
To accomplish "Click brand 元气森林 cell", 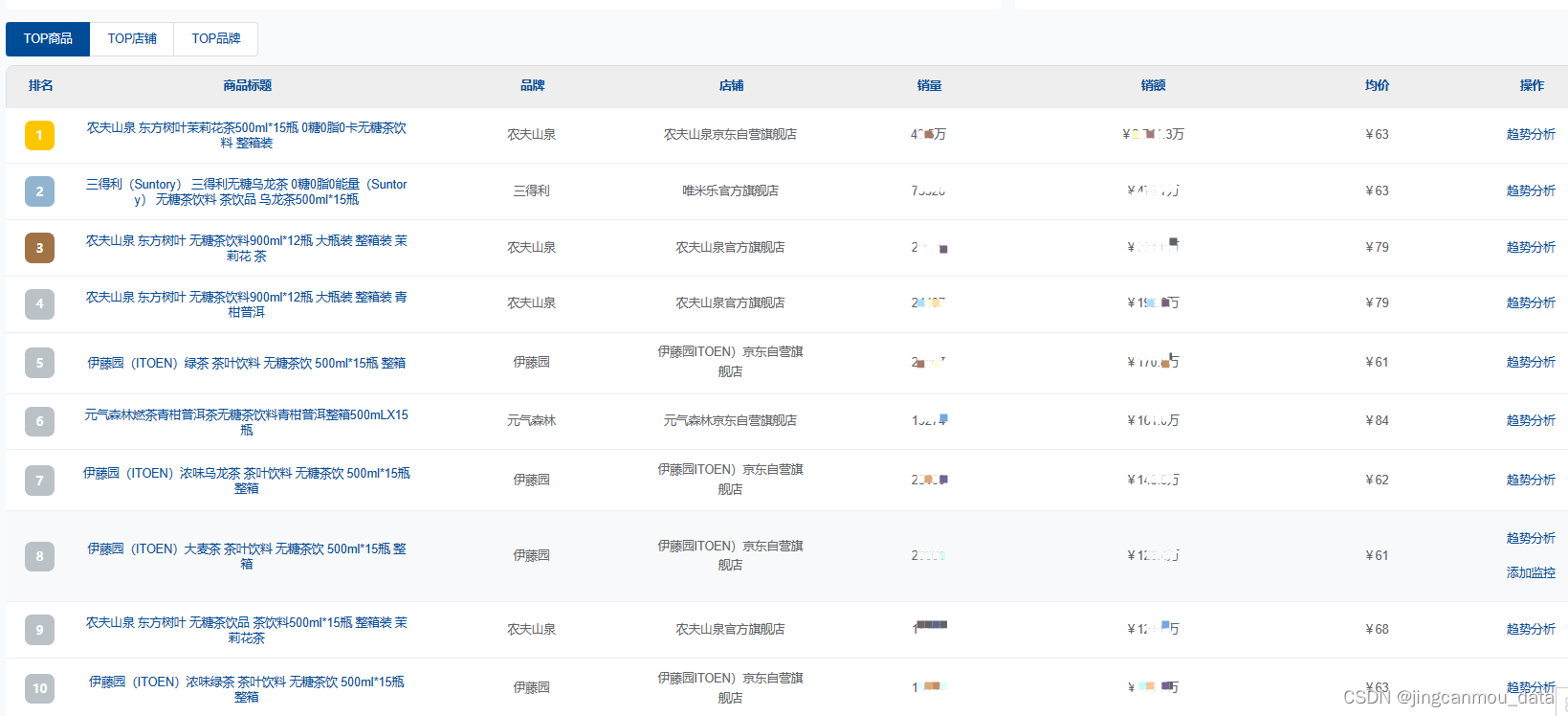I will tap(532, 421).
